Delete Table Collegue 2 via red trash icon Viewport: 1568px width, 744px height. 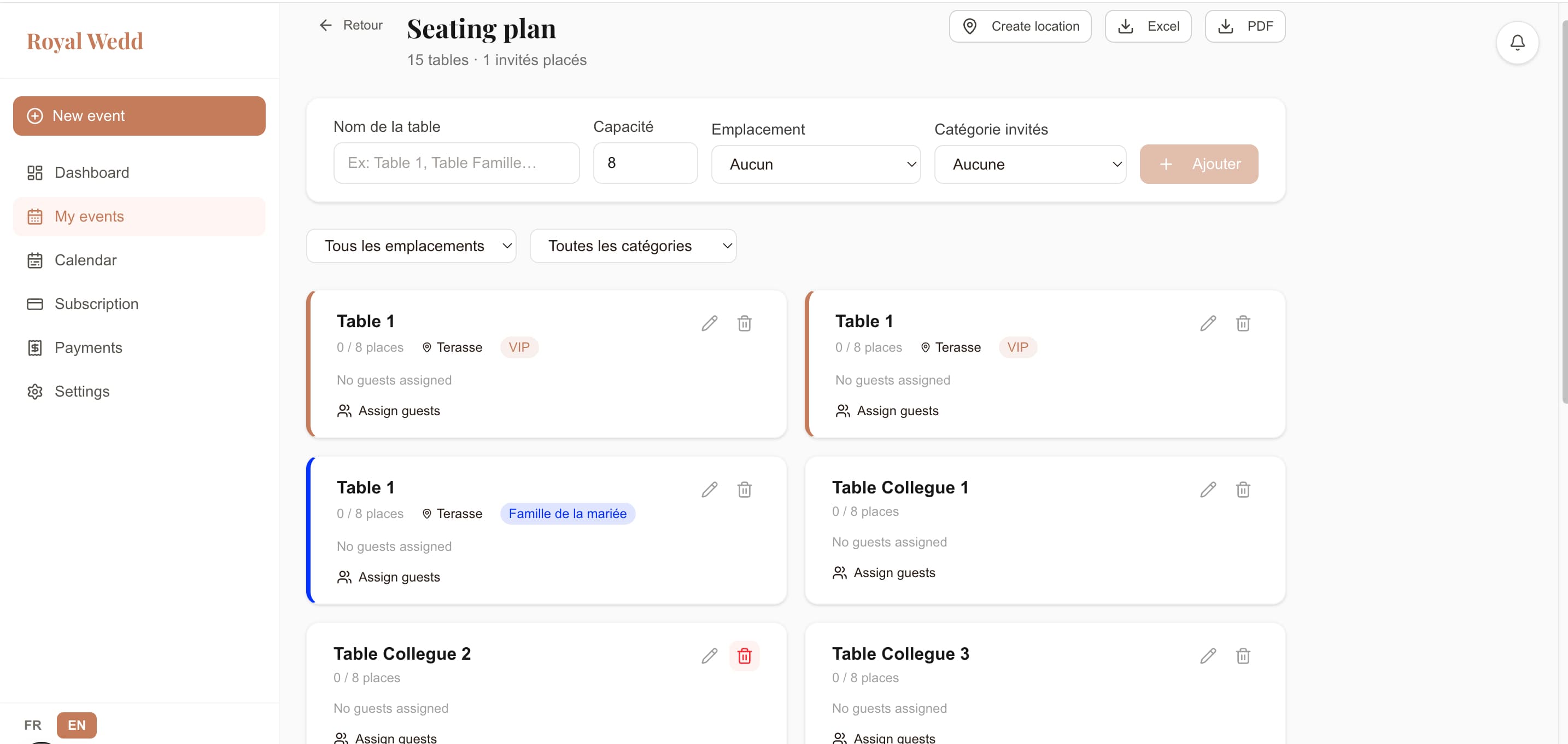click(745, 656)
